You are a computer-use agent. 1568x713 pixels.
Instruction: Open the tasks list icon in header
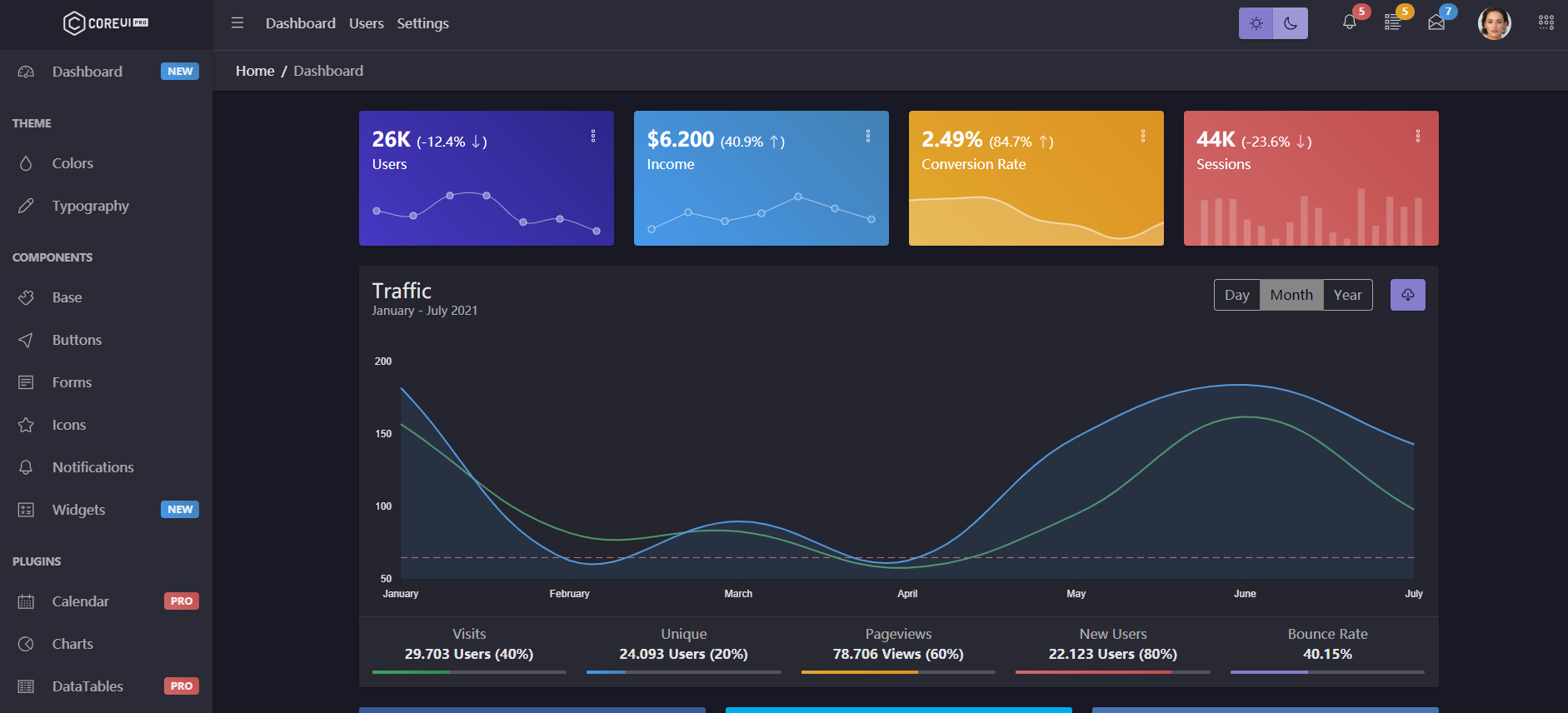tap(1392, 22)
